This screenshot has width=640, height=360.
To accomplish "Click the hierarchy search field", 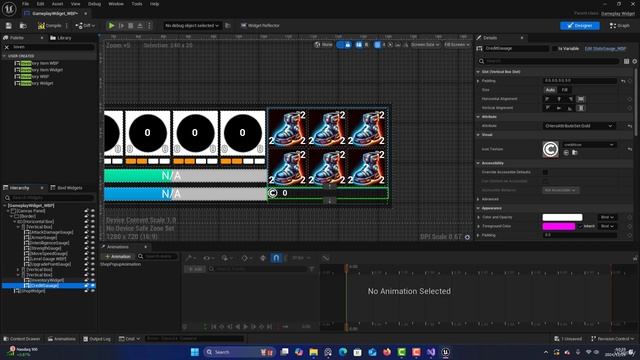I will point(50,198).
